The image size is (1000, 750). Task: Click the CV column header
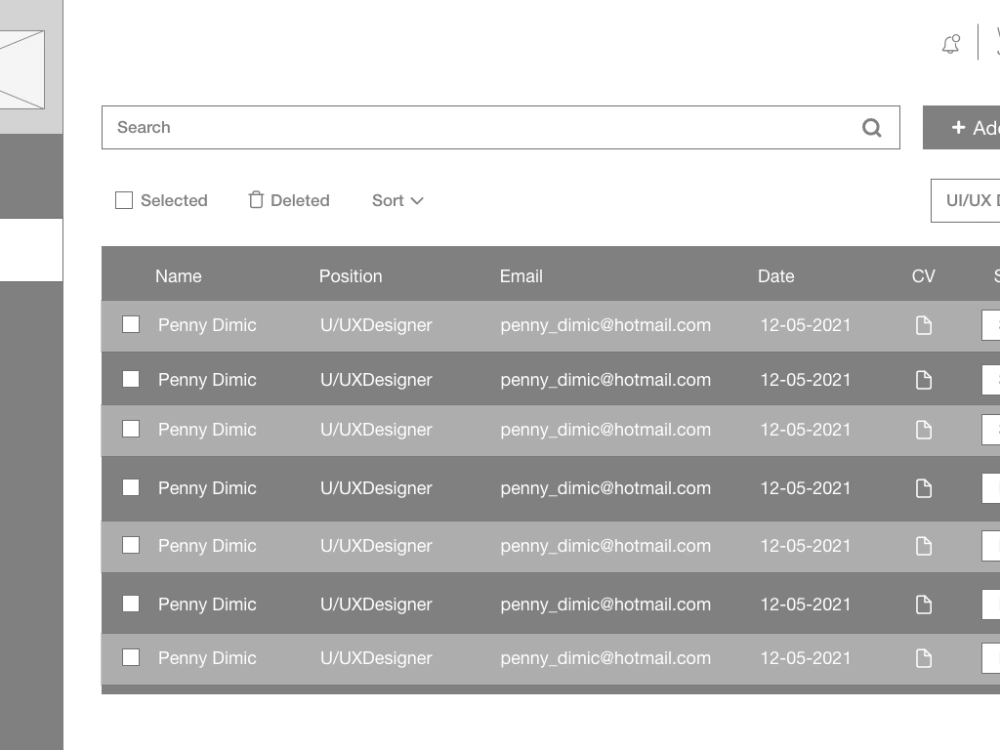[923, 276]
